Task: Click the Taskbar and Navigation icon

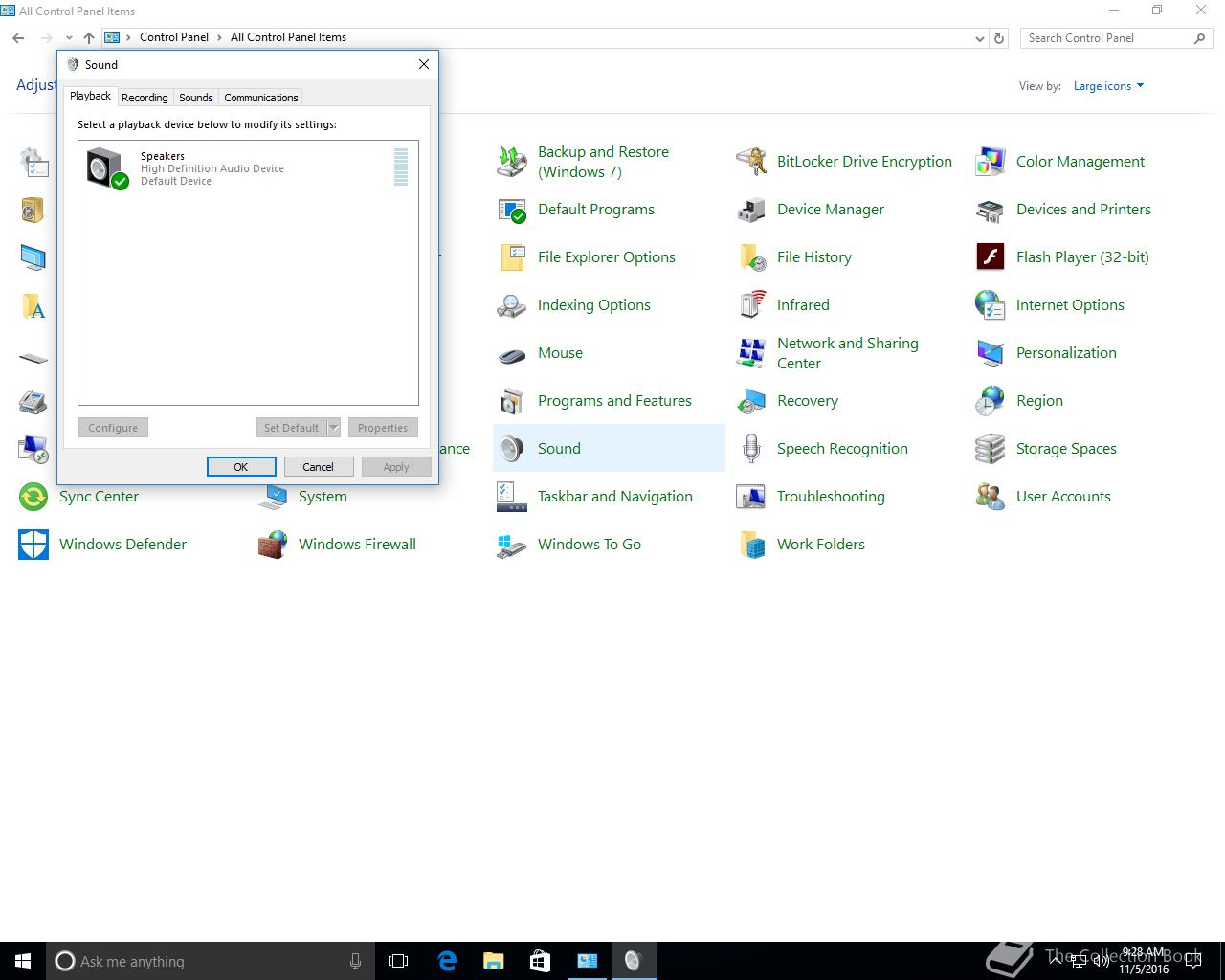Action: [x=512, y=497]
